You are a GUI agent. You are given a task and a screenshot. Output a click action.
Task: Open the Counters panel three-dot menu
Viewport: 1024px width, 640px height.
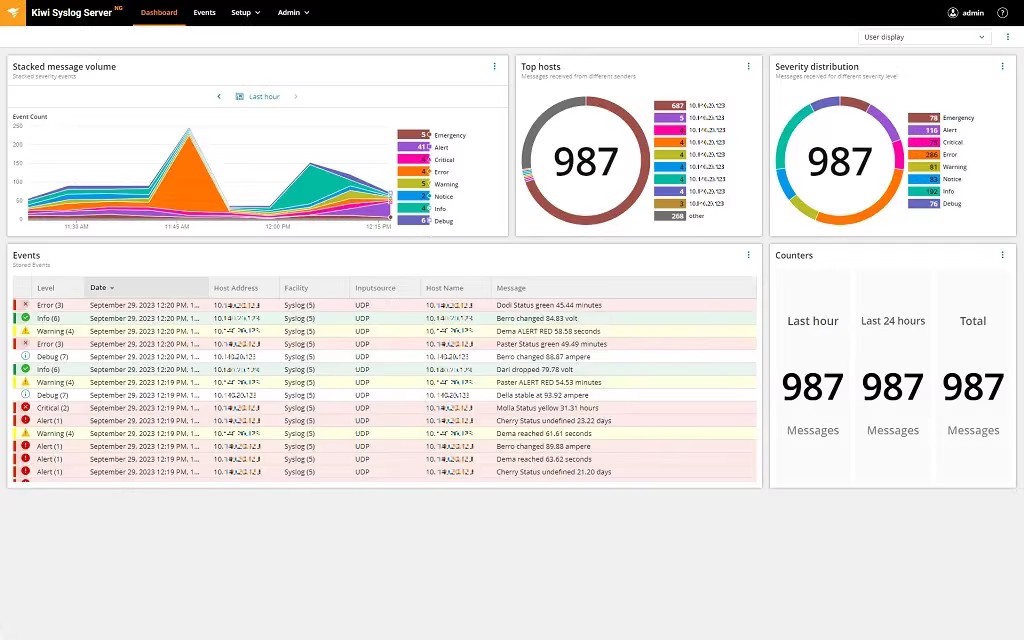pyautogui.click(x=1003, y=255)
